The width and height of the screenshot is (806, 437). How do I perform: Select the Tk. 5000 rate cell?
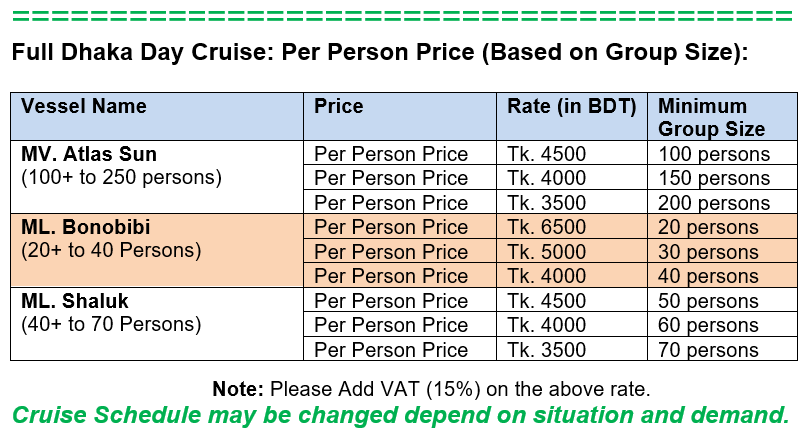click(x=572, y=251)
